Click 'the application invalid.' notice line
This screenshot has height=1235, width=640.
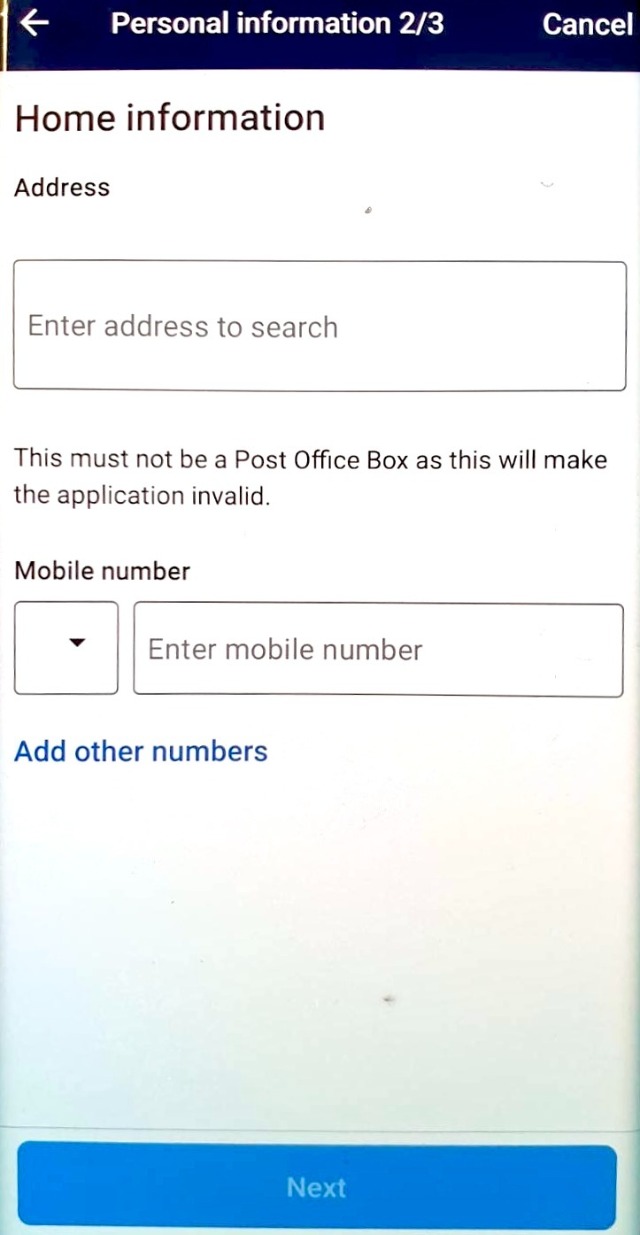tap(142, 496)
